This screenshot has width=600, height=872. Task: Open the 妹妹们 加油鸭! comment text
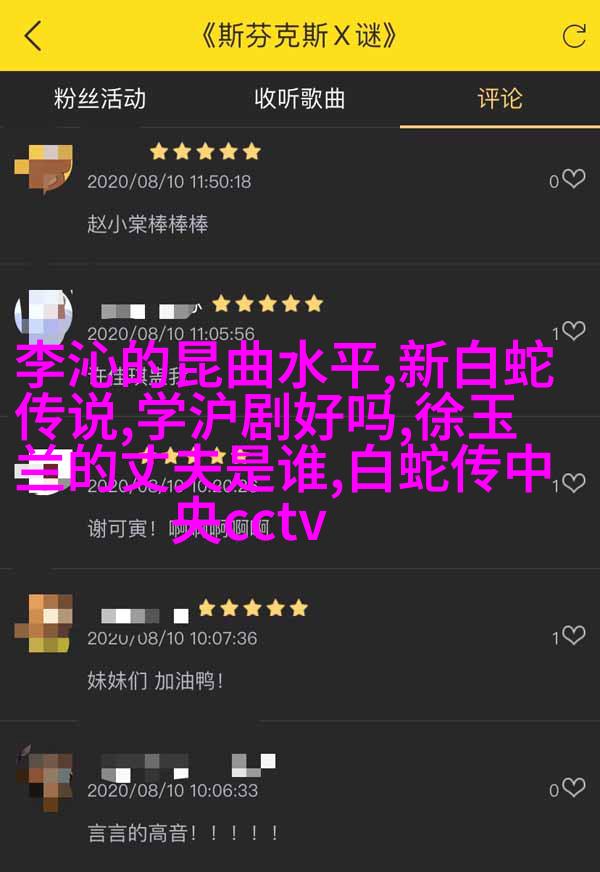[x=156, y=681]
